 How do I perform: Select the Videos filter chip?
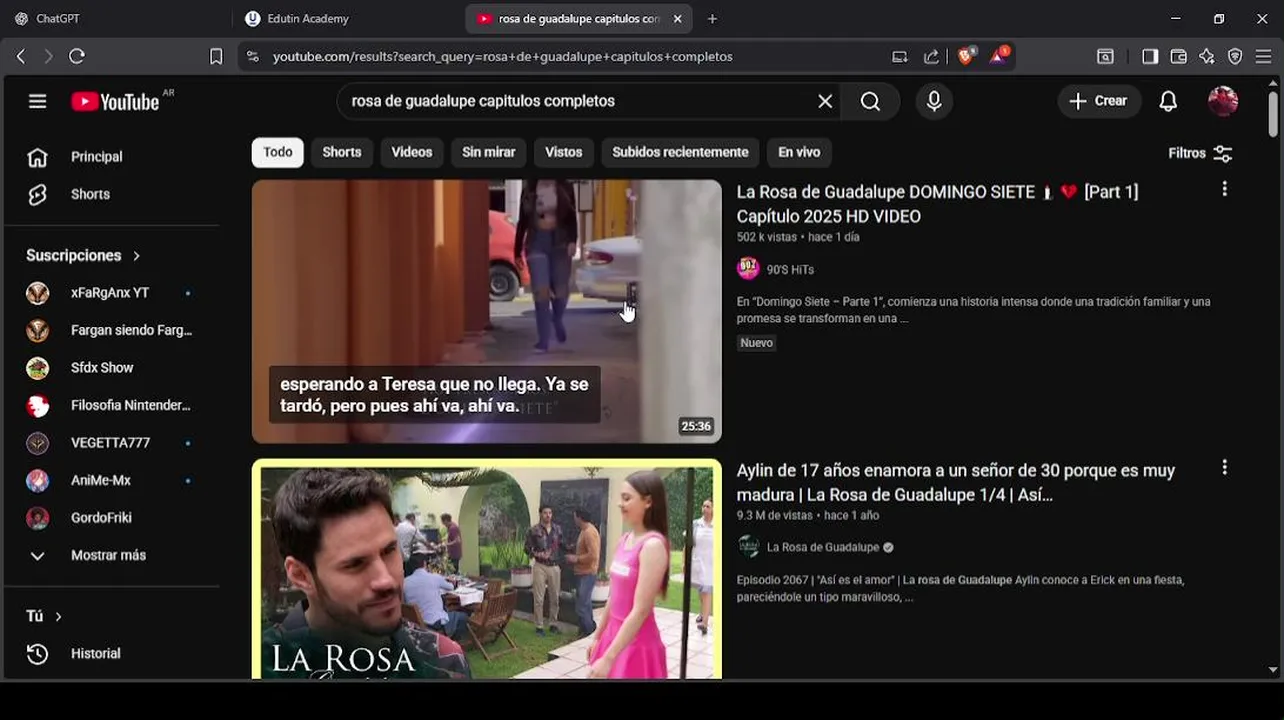click(x=412, y=152)
